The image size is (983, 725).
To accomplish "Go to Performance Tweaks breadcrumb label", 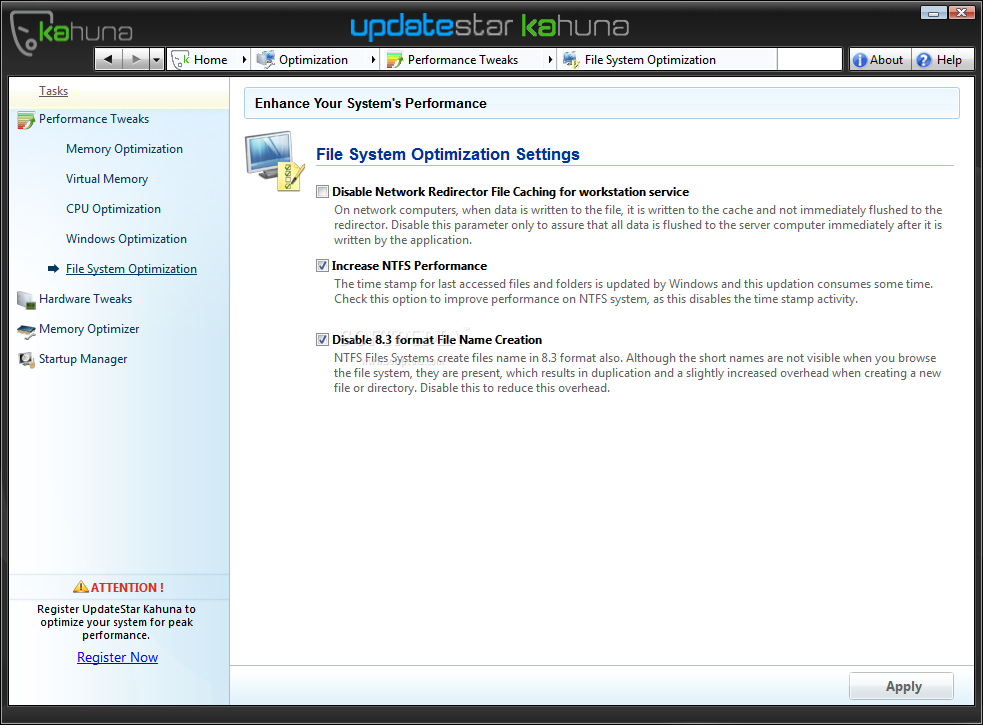I will (463, 60).
